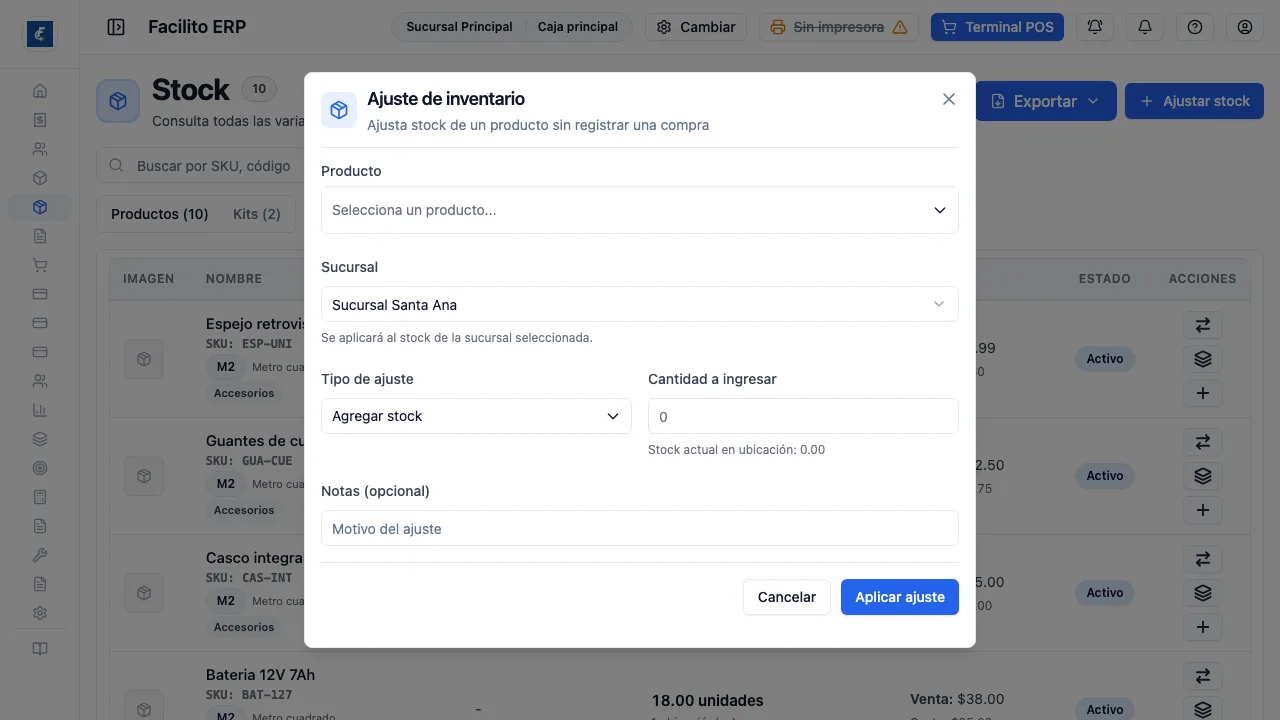1280x720 pixels.
Task: Focus the Cantidad a ingresar field
Action: click(803, 416)
